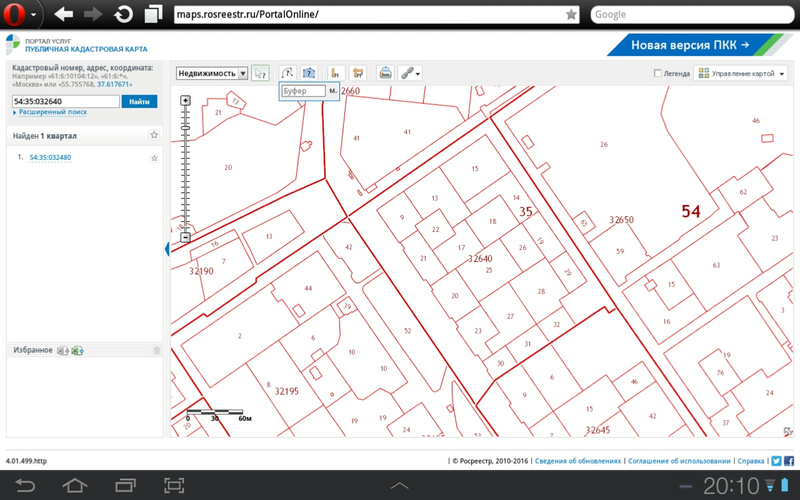This screenshot has height=500, width=800.
Task: Select the area measurement tool
Action: coord(358,73)
